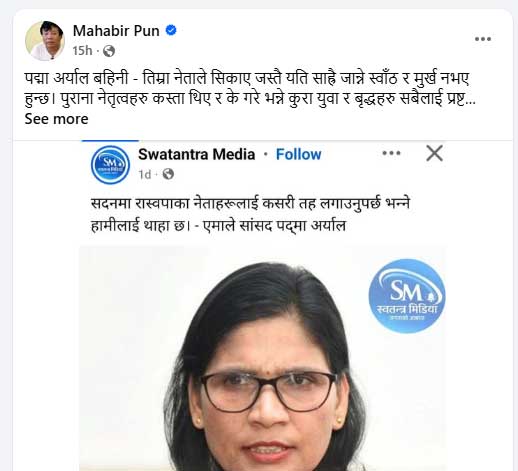518x471 pixels.
Task: Click the globe icon beside the 1d timestamp
Action: click(168, 174)
